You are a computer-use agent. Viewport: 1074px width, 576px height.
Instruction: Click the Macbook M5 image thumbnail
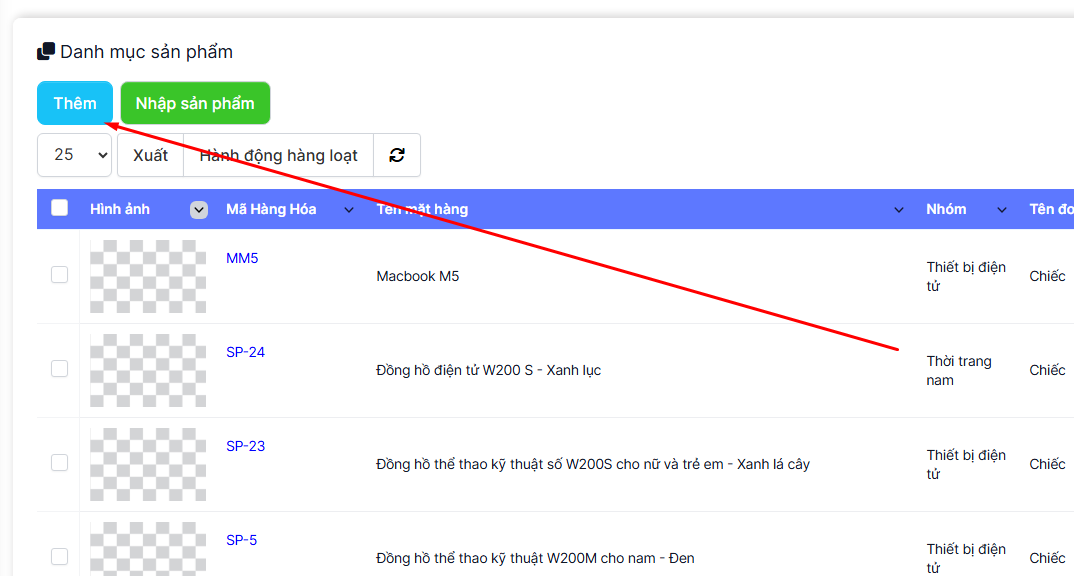[148, 276]
